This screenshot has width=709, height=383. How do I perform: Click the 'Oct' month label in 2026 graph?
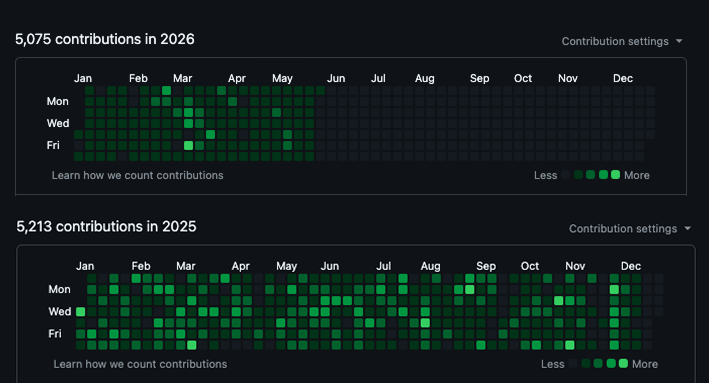coord(523,78)
